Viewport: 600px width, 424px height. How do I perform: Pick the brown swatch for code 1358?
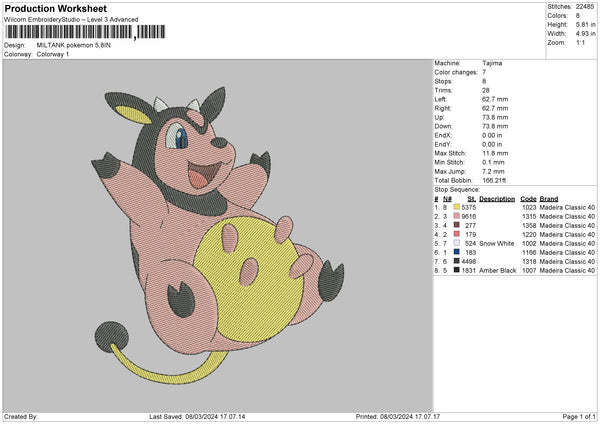click(x=457, y=225)
